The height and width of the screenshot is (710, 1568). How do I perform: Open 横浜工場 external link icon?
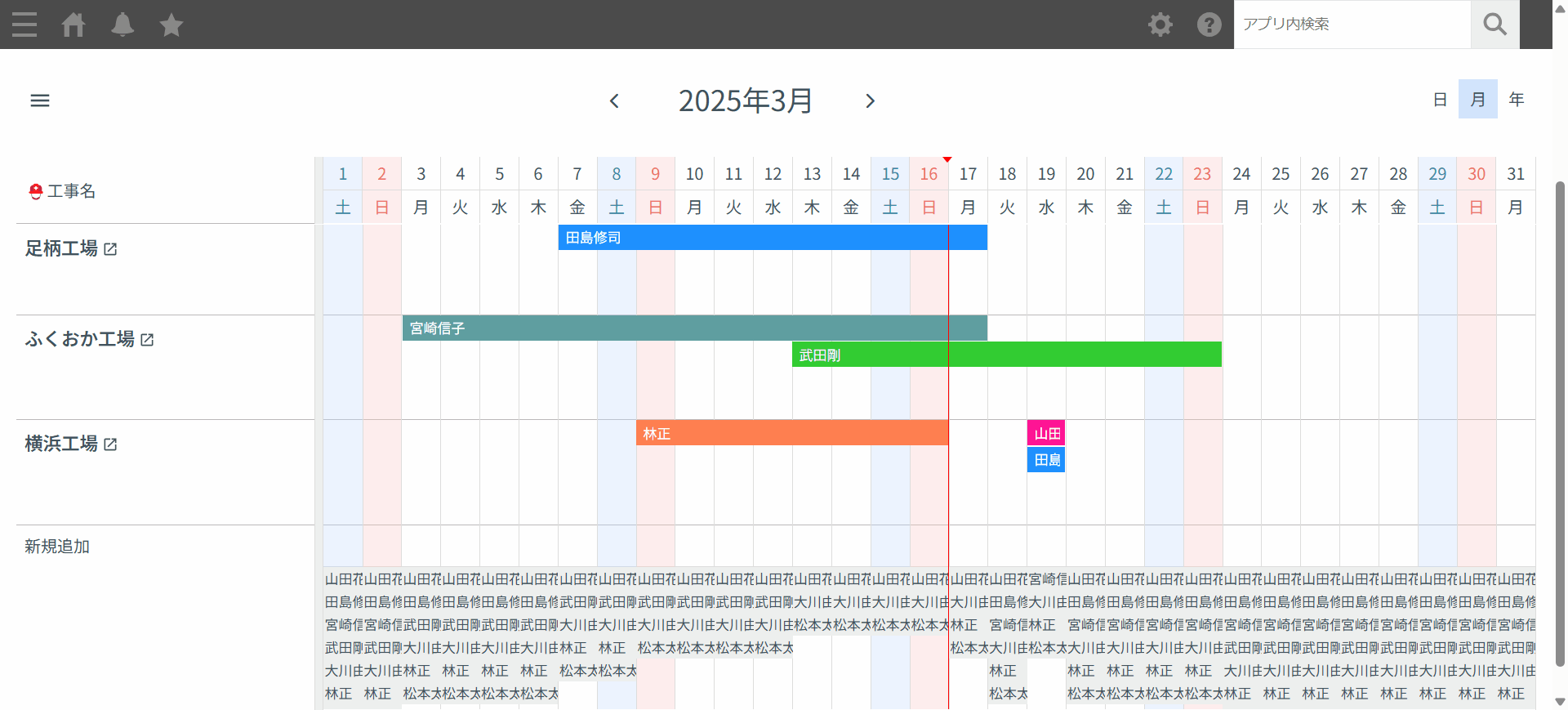click(110, 444)
